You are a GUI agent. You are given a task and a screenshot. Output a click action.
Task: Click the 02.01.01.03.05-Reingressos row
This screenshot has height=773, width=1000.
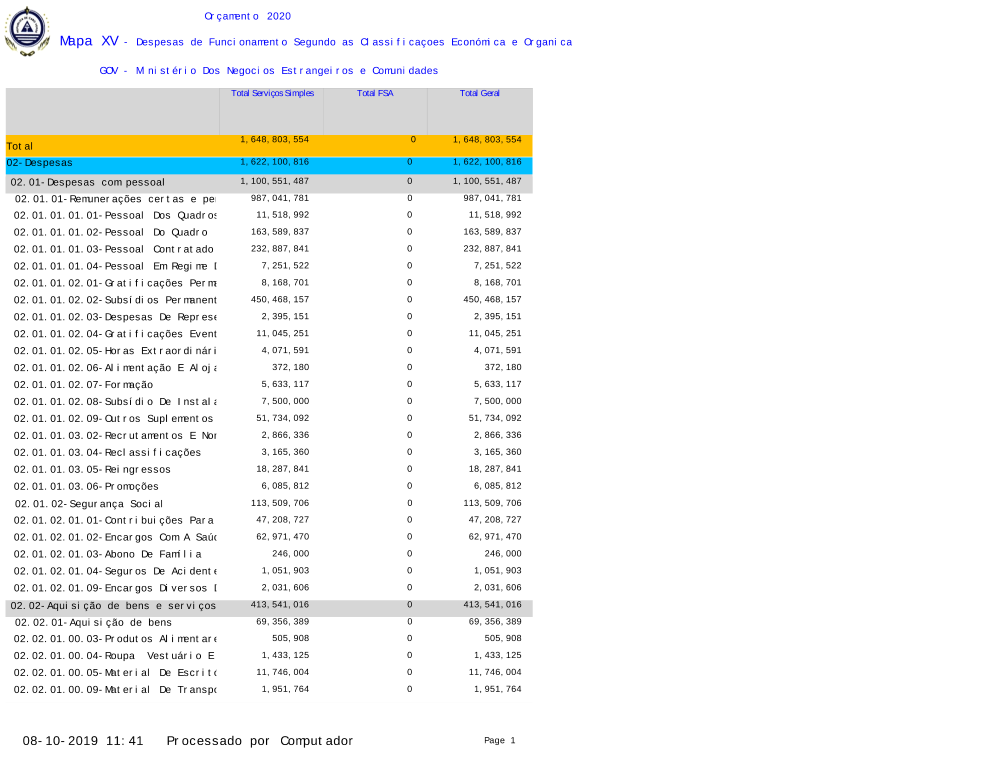click(x=92, y=470)
